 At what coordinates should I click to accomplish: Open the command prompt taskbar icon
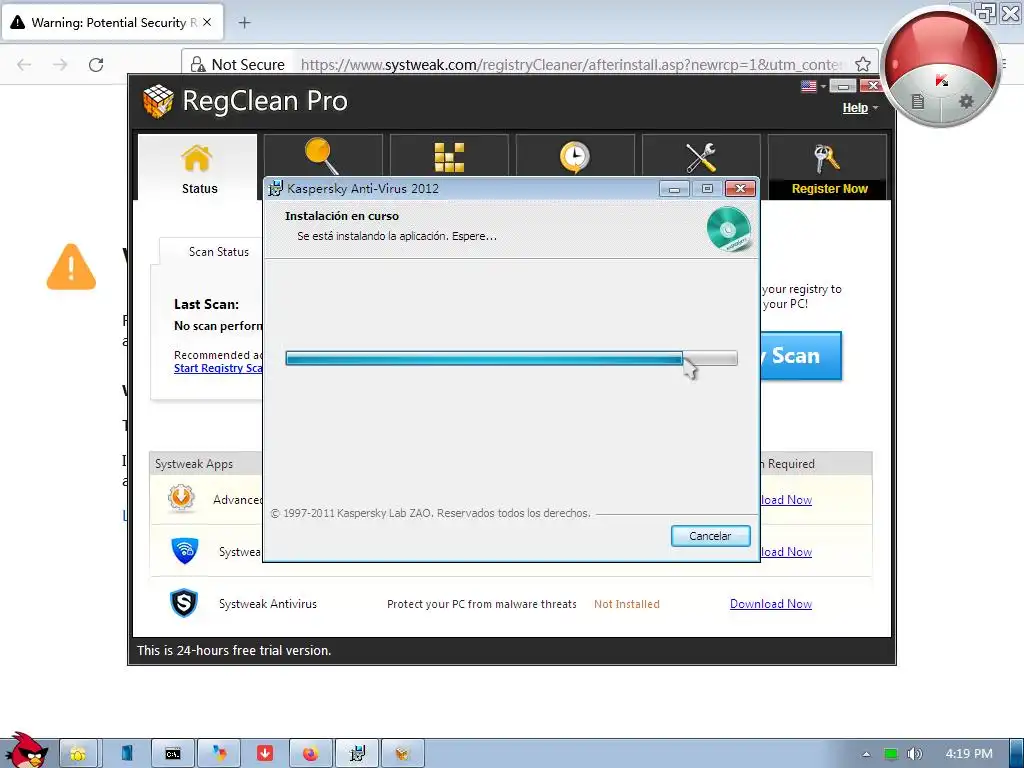[x=172, y=754]
